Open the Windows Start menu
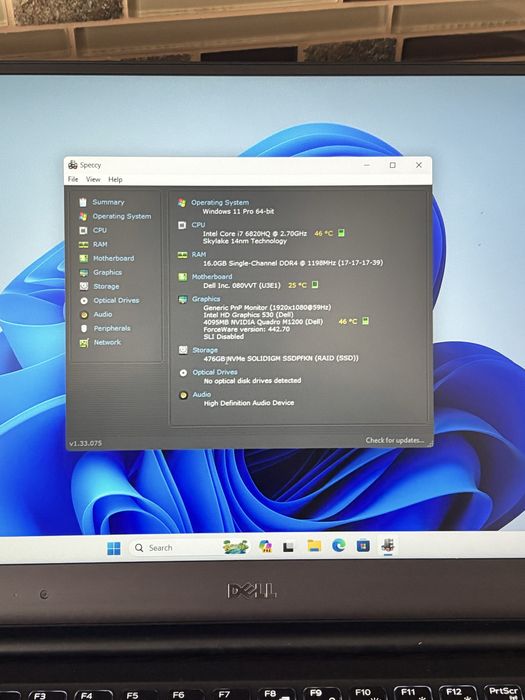The image size is (525, 700). 114,548
